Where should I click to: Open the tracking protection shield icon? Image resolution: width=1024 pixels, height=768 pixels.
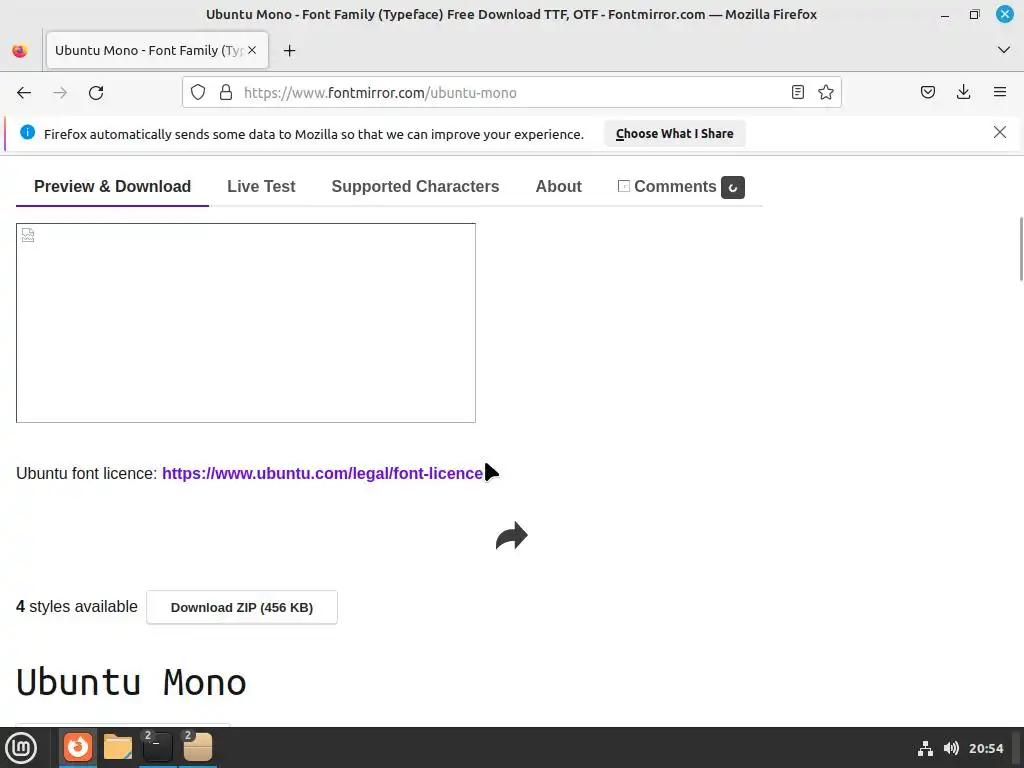coord(198,92)
